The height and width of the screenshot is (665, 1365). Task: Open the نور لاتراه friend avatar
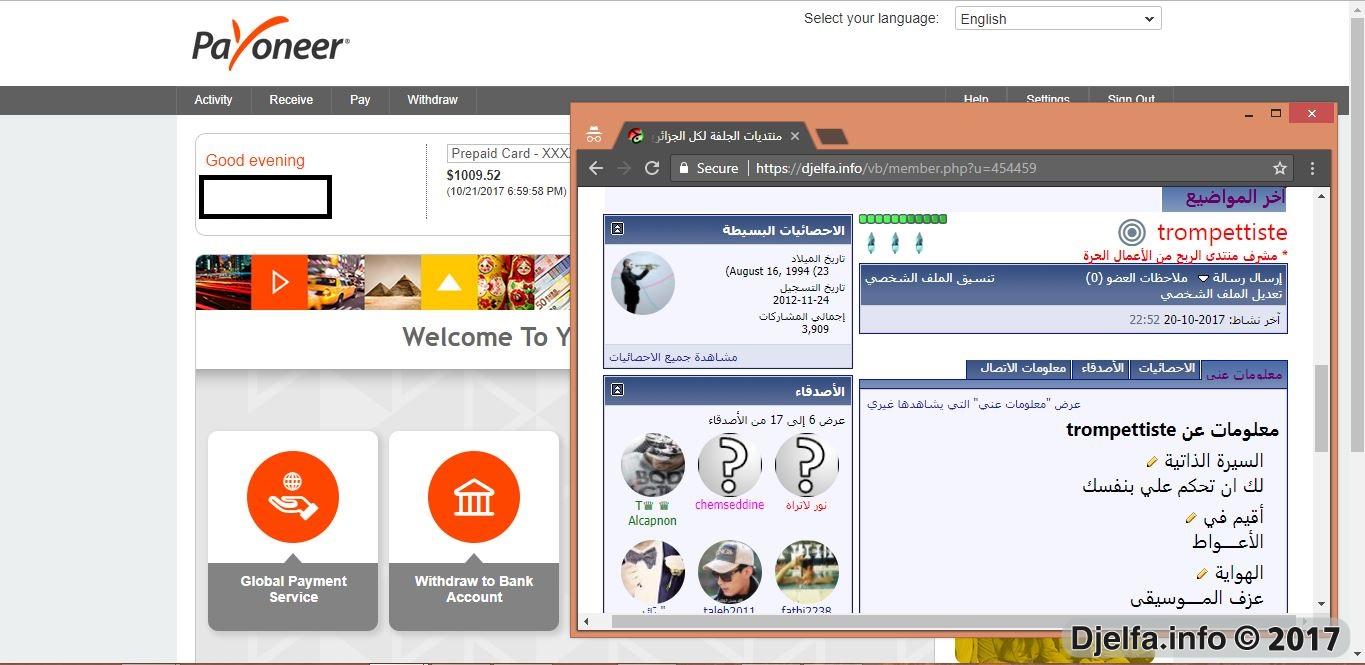click(x=806, y=465)
